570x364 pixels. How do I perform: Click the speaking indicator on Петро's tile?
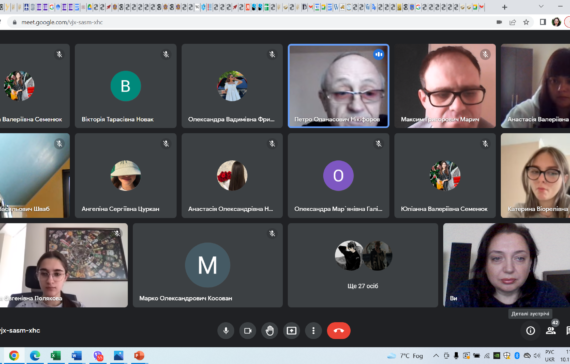point(378,55)
